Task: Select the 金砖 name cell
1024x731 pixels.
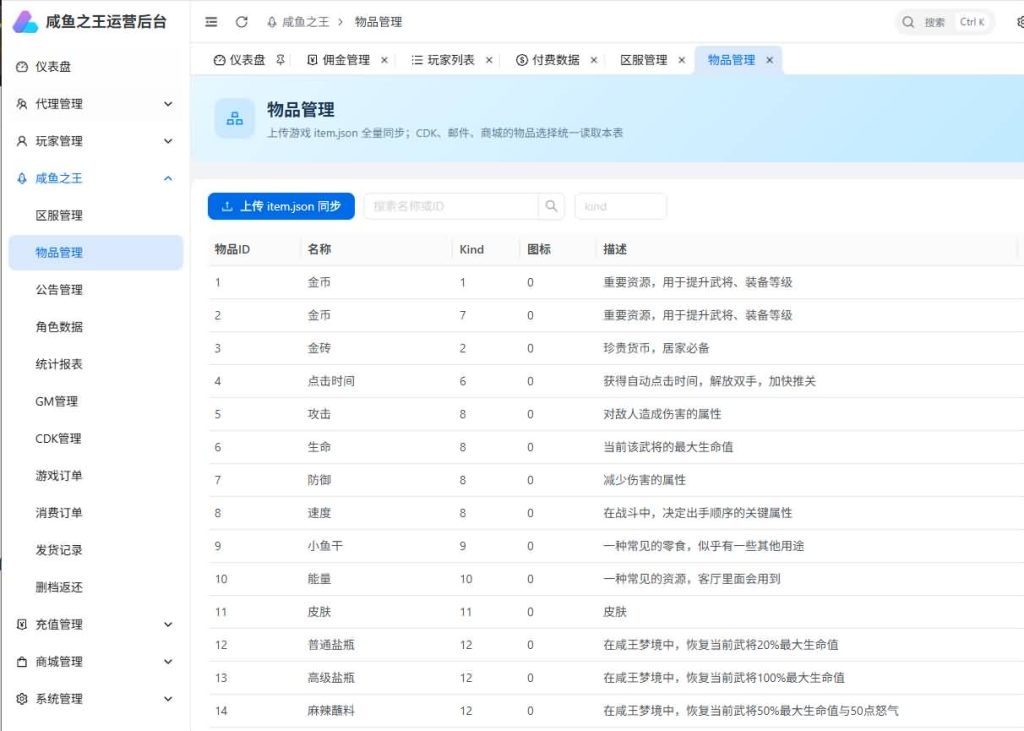Action: [x=319, y=348]
